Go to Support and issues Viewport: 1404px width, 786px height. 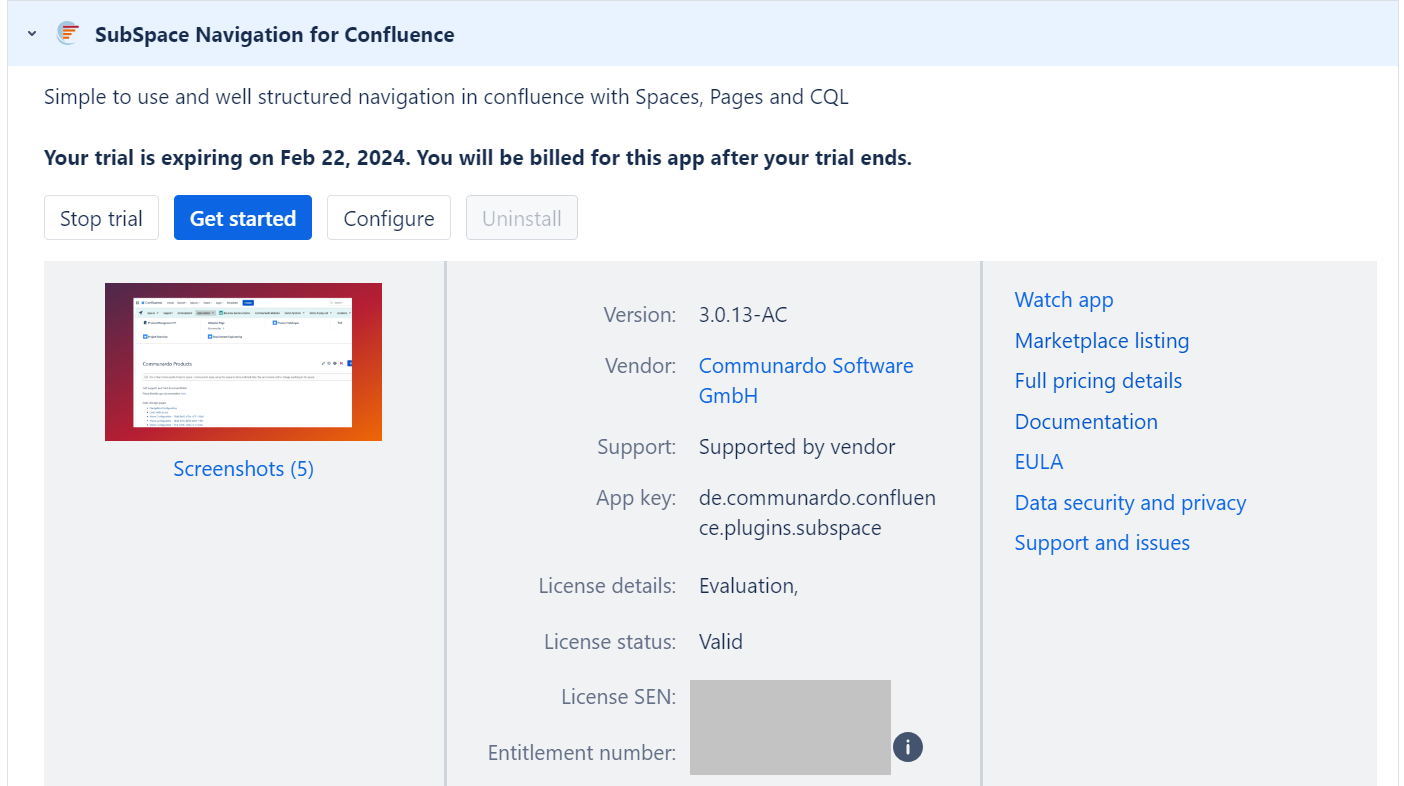(1102, 543)
